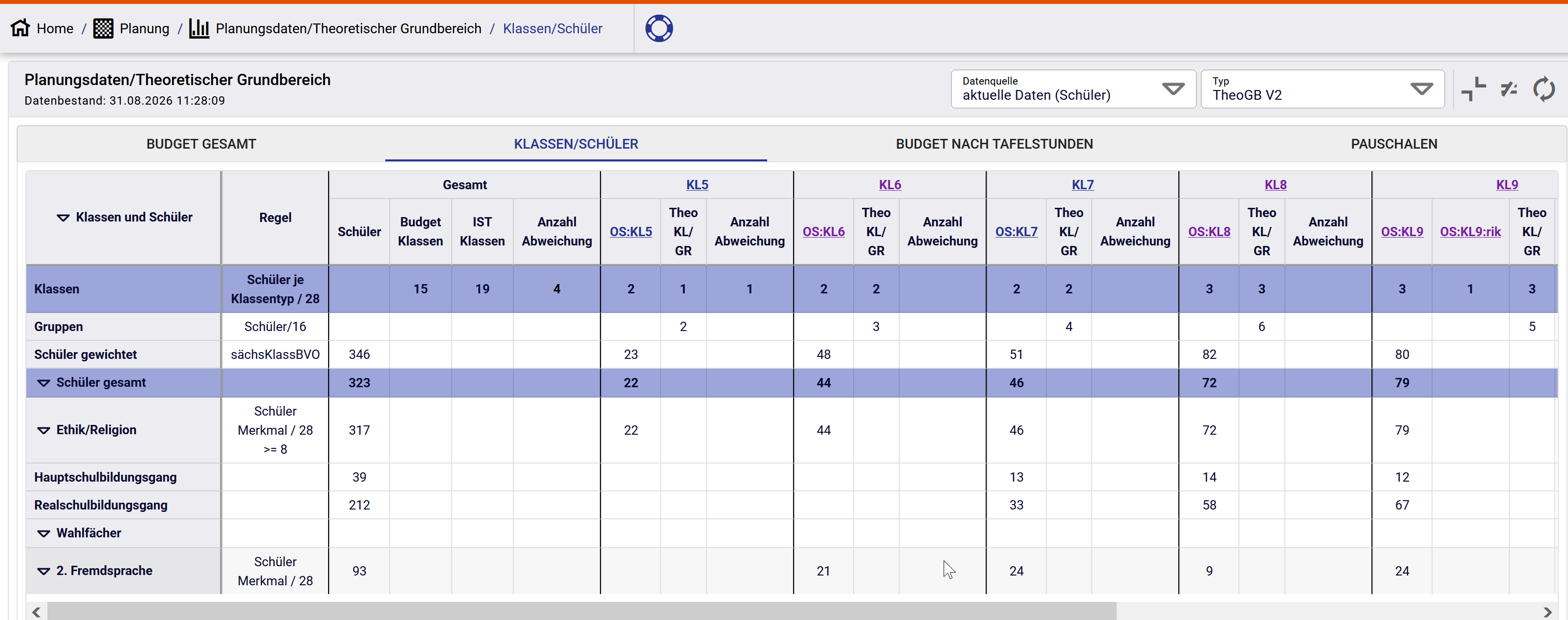Collapse the Klassen und Schüler header

(x=63, y=217)
